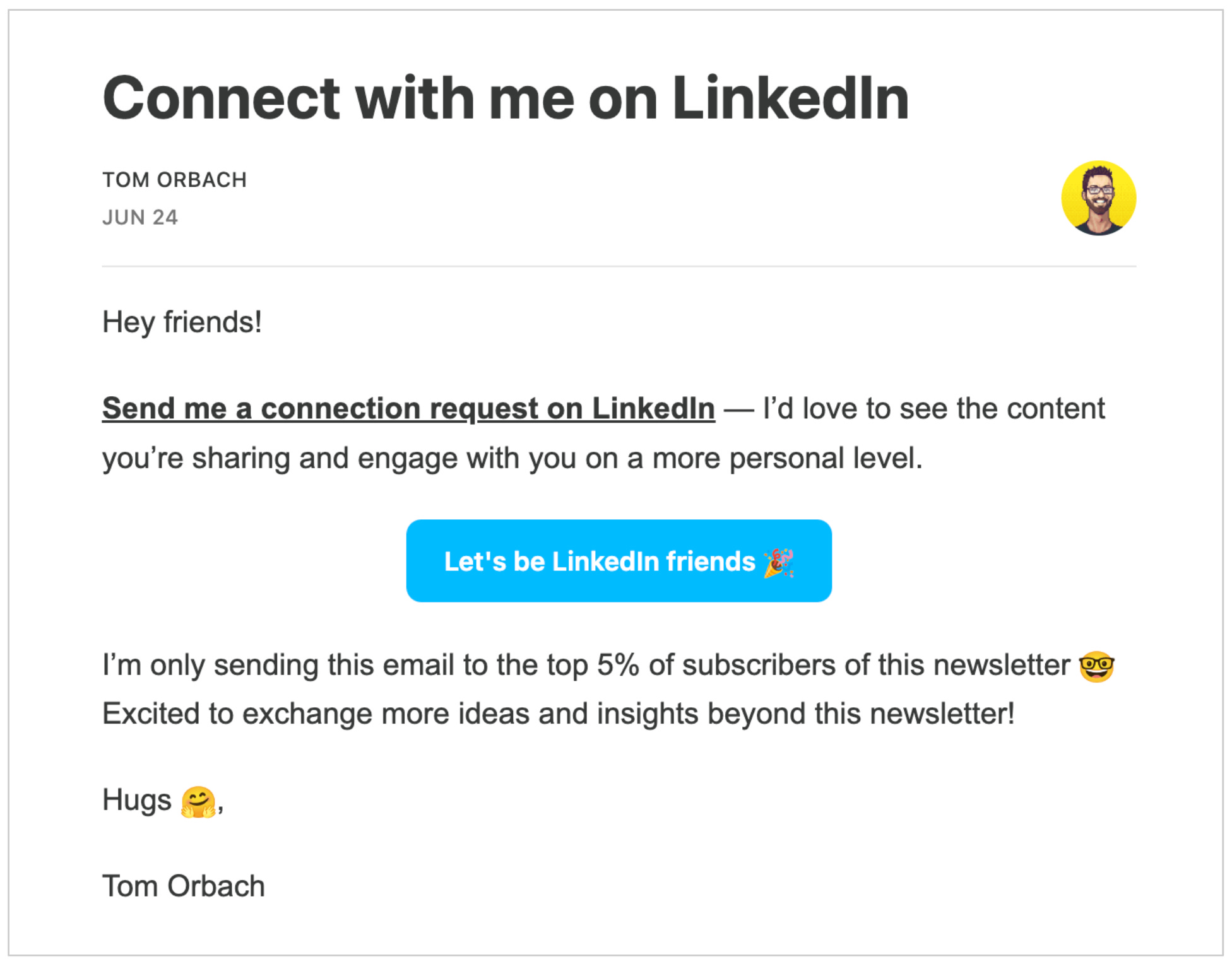
Task: Click the JUN 24 post date
Action: point(140,218)
